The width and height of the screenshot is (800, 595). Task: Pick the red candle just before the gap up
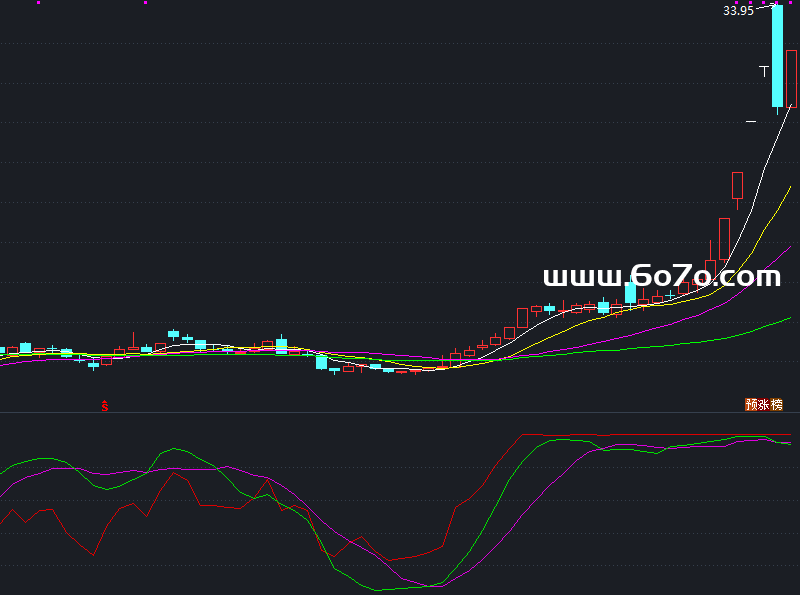pyautogui.click(x=738, y=186)
